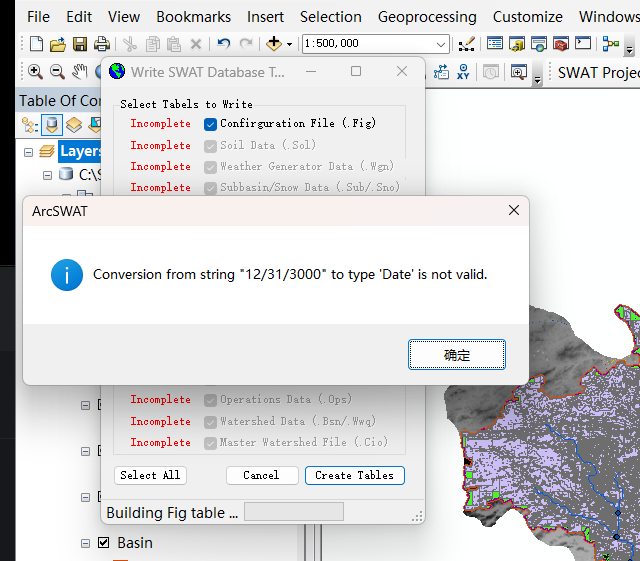Open the Editor toolbar icon

click(467, 44)
